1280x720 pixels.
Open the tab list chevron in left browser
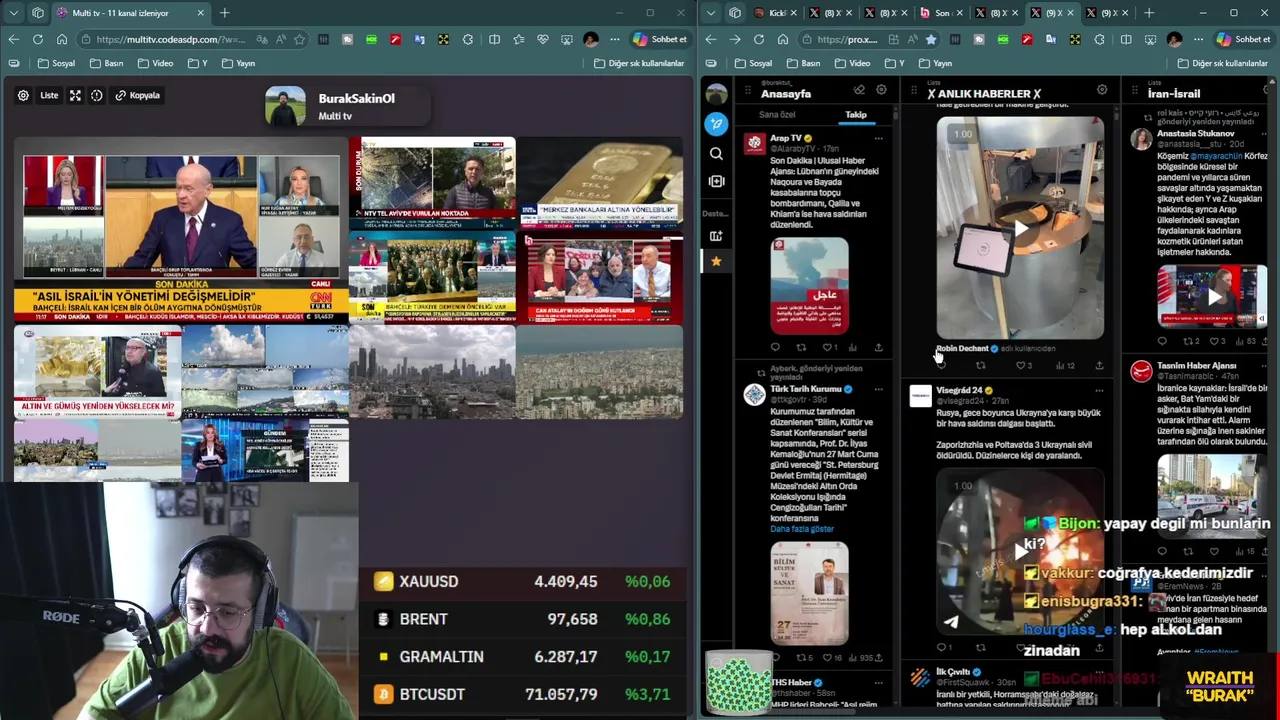[x=12, y=13]
